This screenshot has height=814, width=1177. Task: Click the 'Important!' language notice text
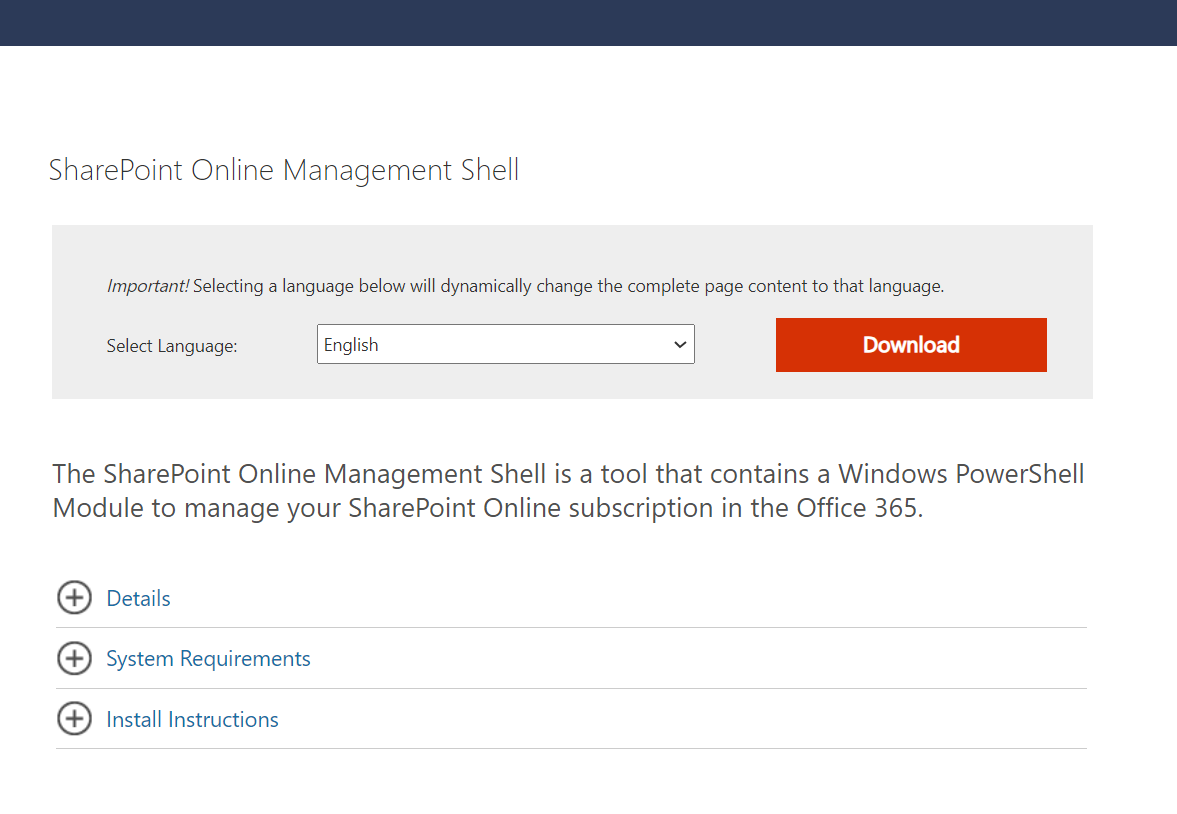pyautogui.click(x=525, y=286)
